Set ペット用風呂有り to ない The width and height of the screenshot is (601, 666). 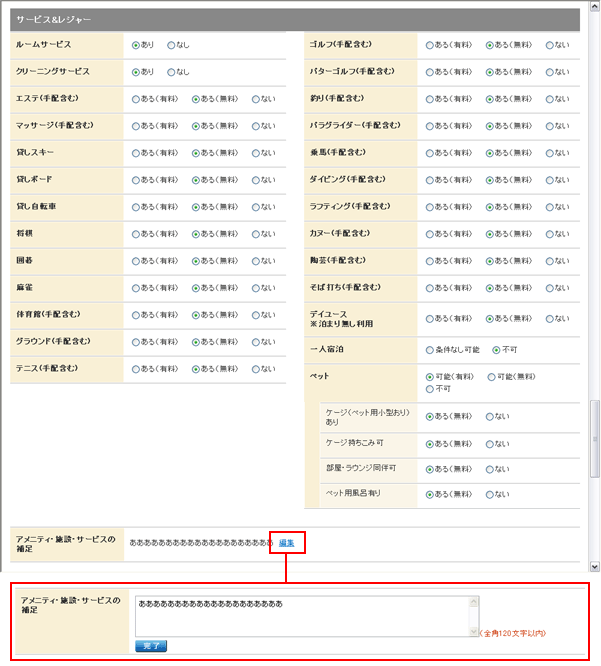click(490, 494)
